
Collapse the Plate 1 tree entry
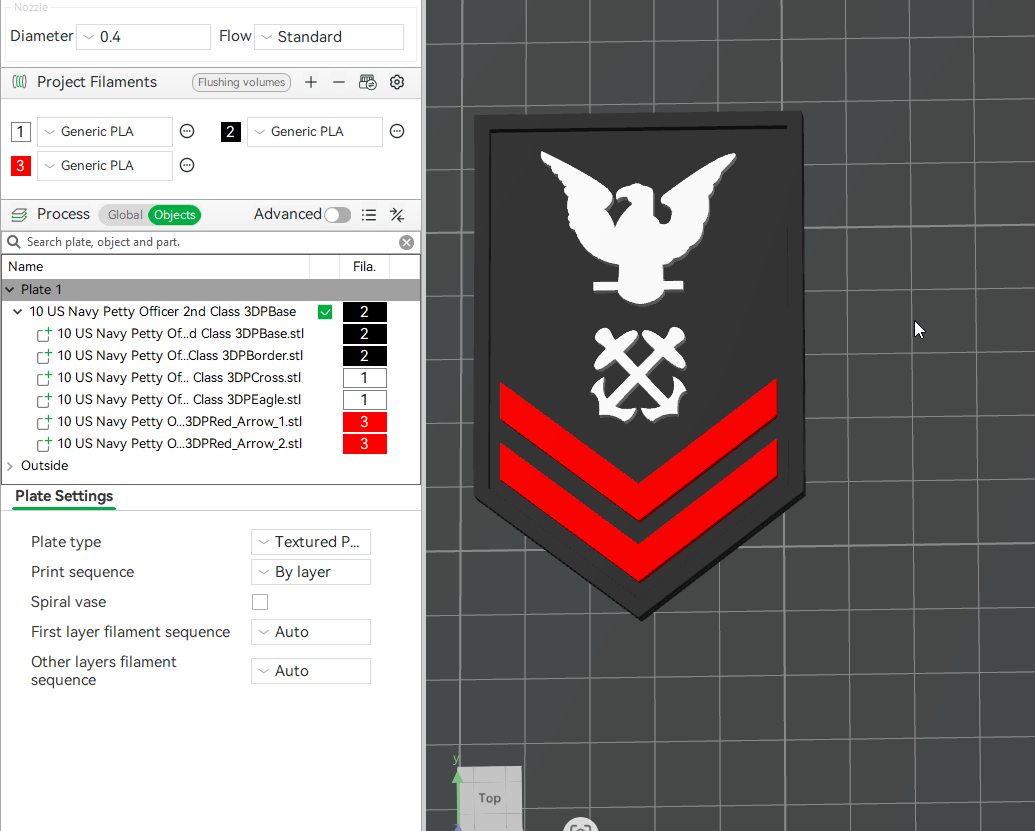click(x=10, y=289)
